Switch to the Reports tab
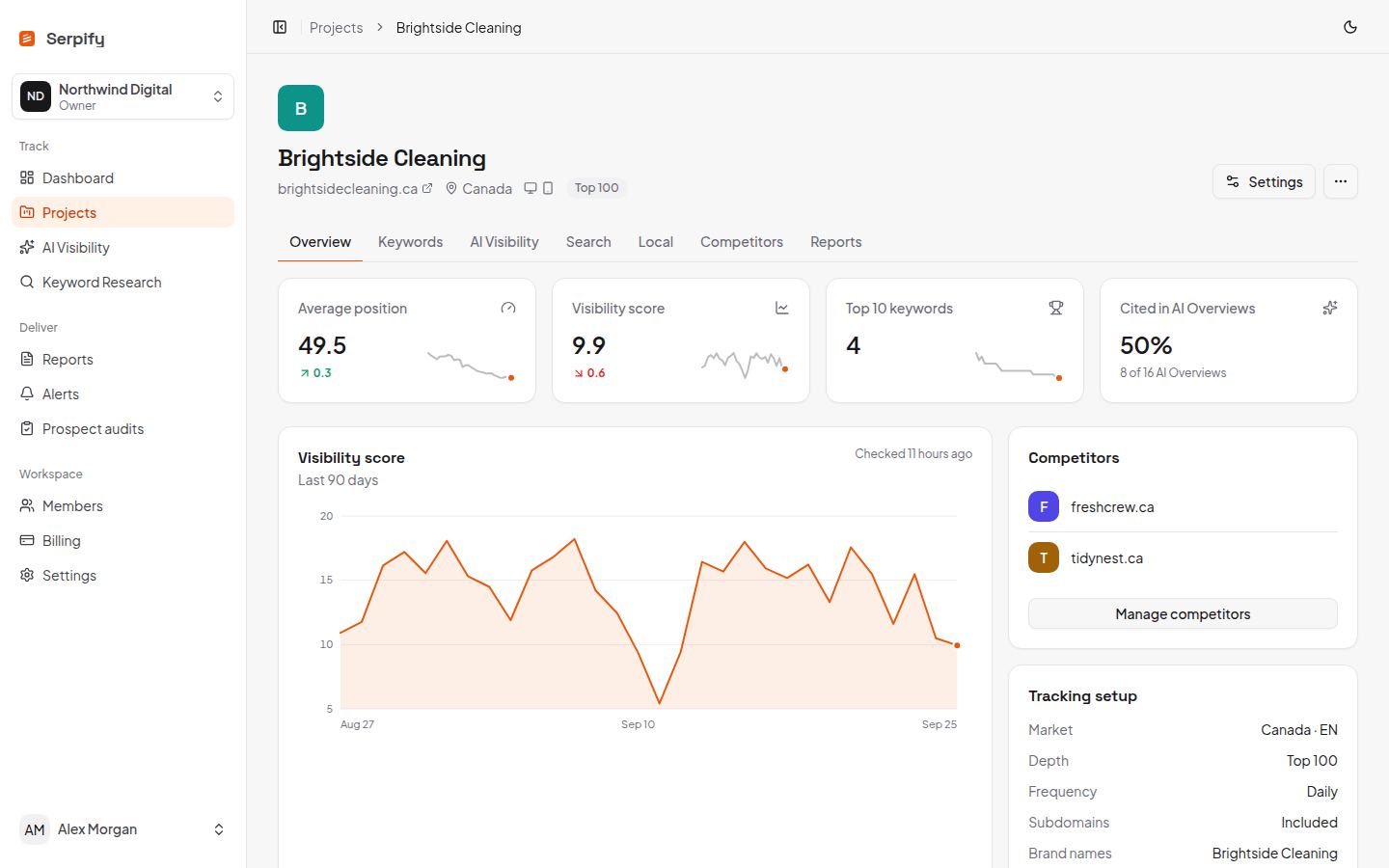This screenshot has width=1389, height=868. (836, 242)
